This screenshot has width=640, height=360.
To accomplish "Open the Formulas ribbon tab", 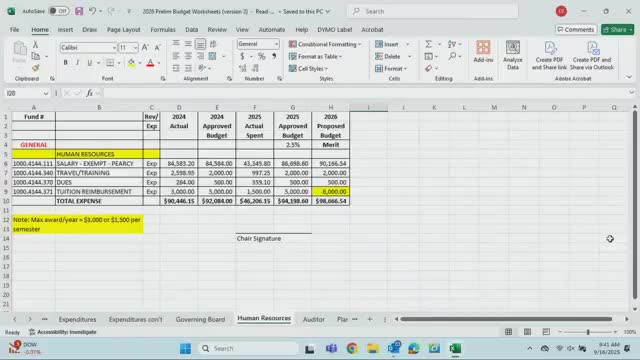I will tap(163, 29).
